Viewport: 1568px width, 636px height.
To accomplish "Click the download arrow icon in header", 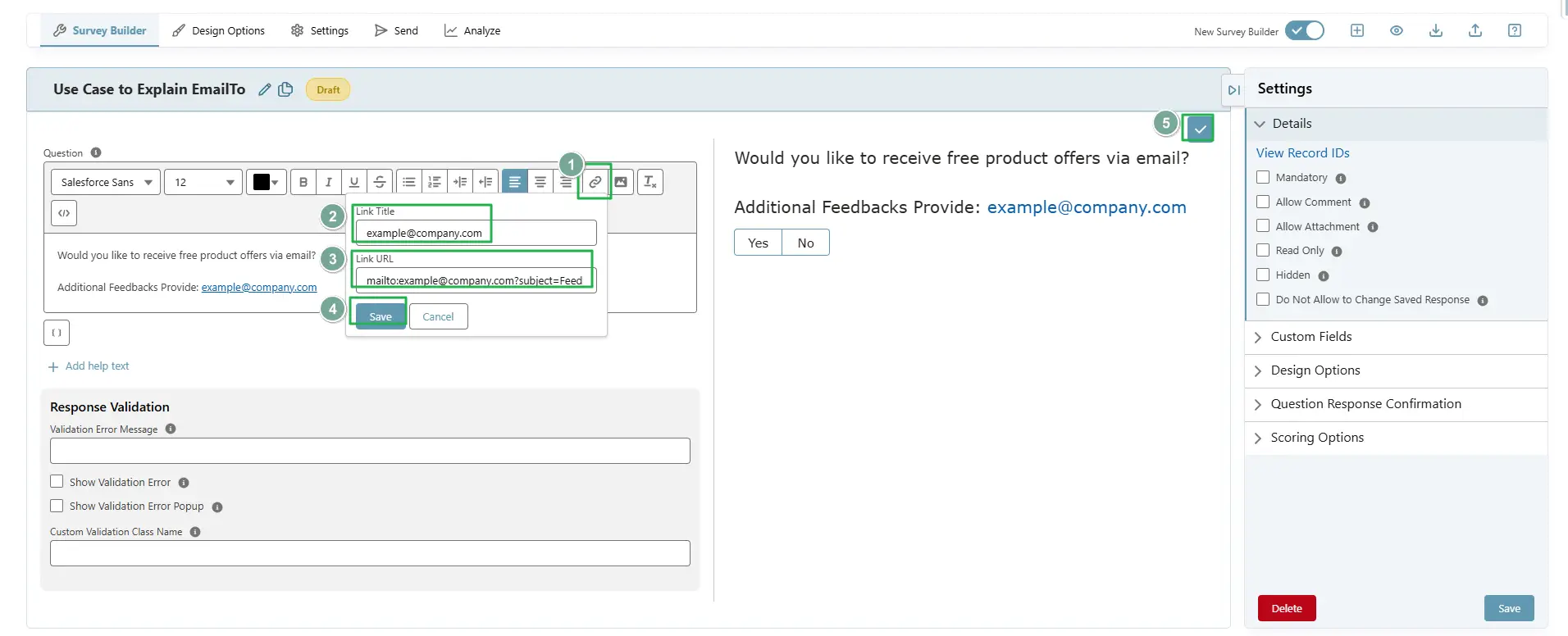I will point(1436,30).
